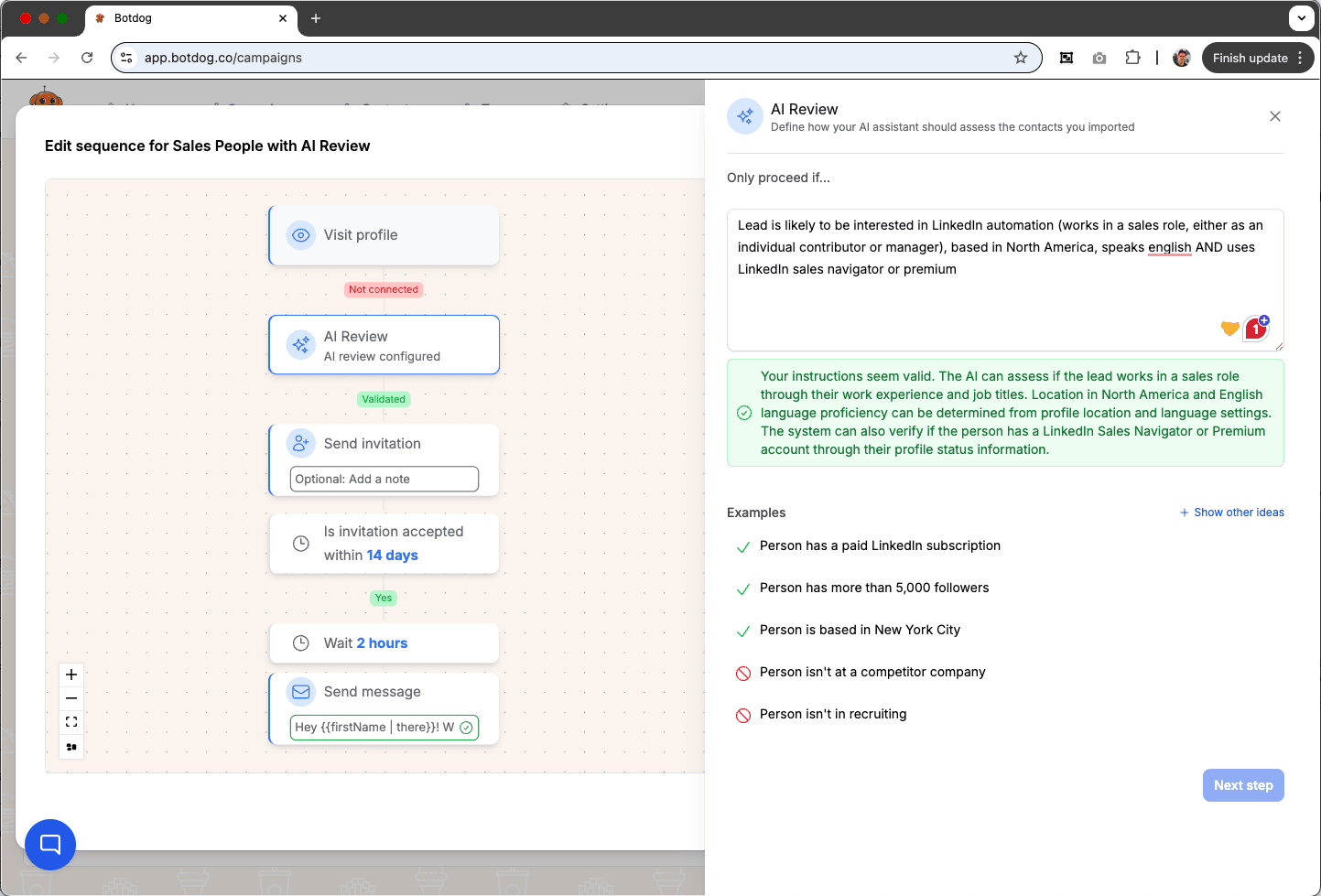Click the eye icon on Visit profile

pyautogui.click(x=300, y=235)
